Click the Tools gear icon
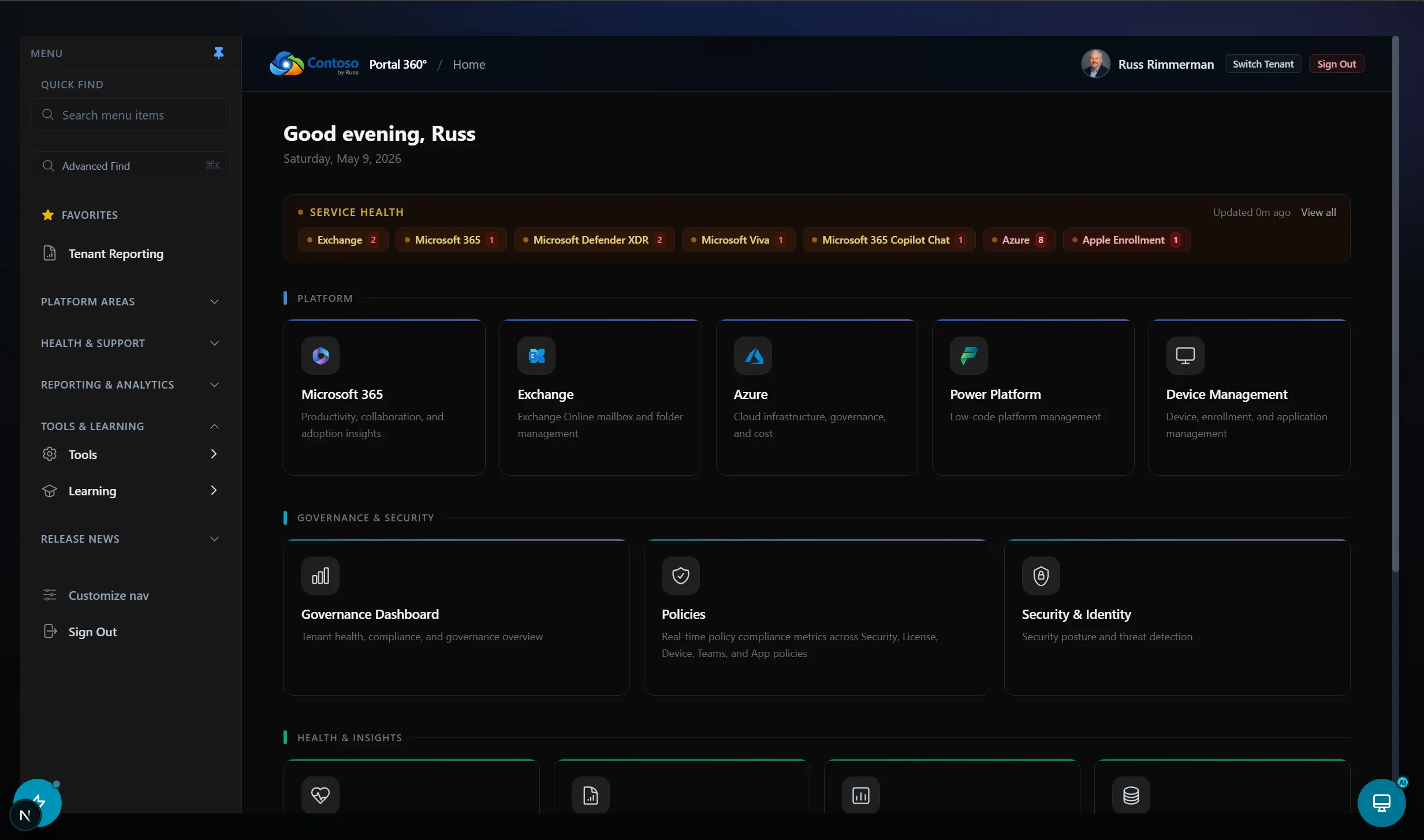Image resolution: width=1424 pixels, height=840 pixels. click(x=50, y=454)
